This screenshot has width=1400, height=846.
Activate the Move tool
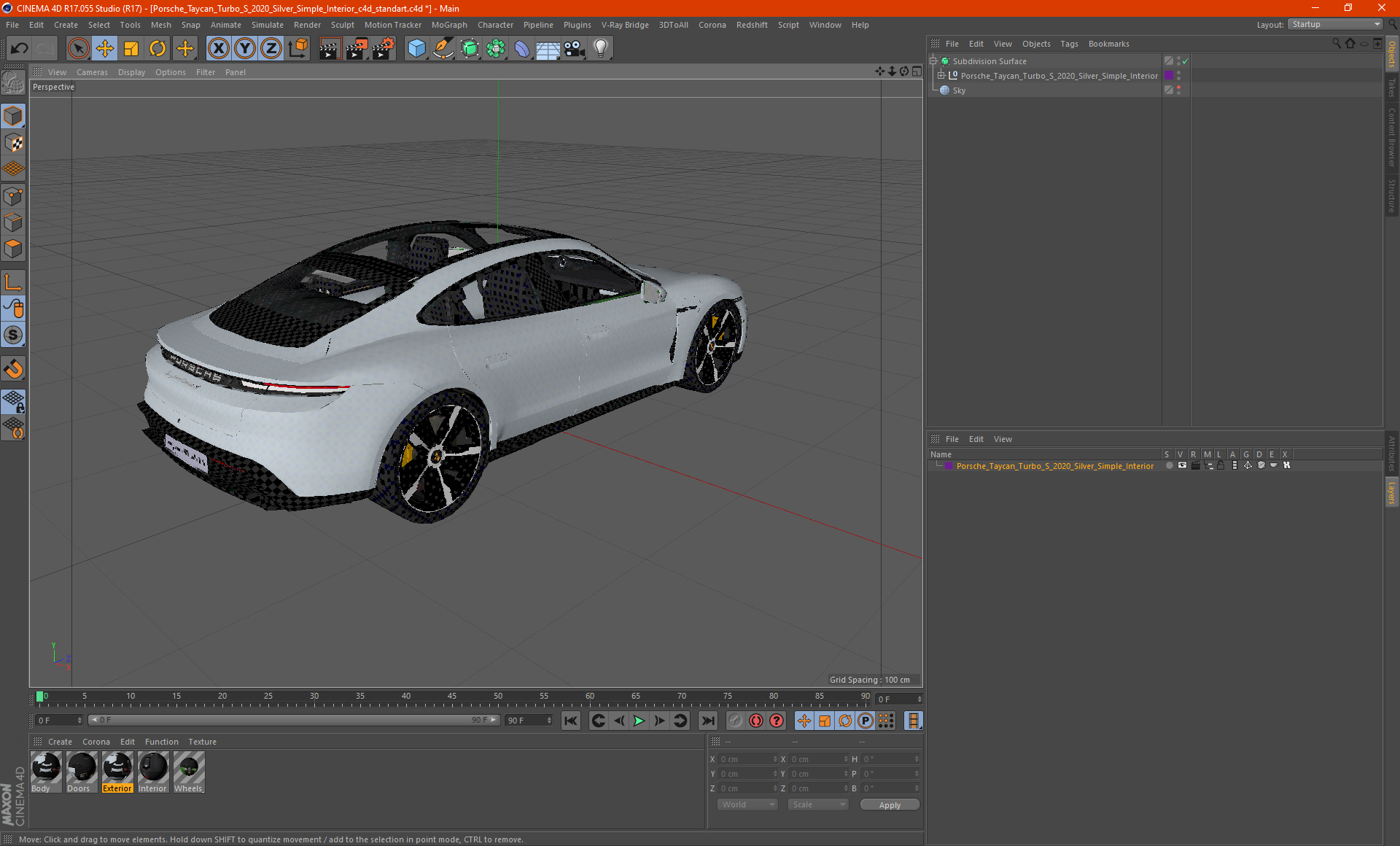point(105,49)
